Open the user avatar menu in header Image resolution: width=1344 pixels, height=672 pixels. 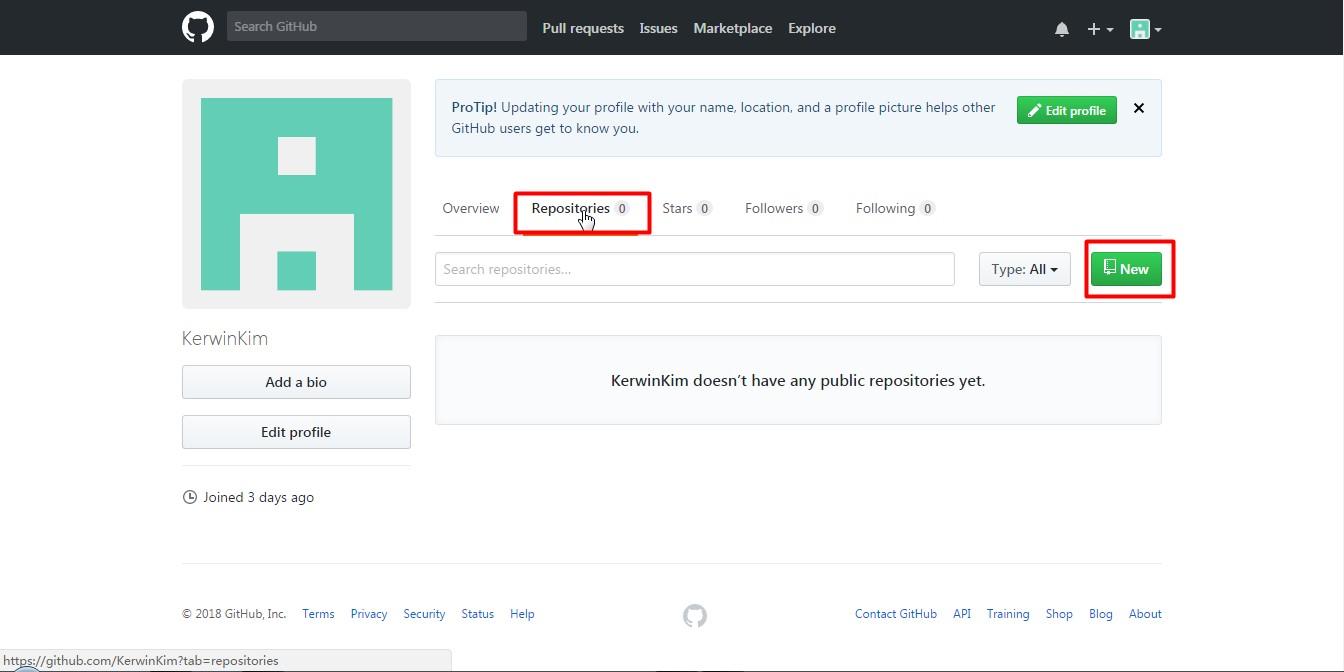coord(1145,29)
